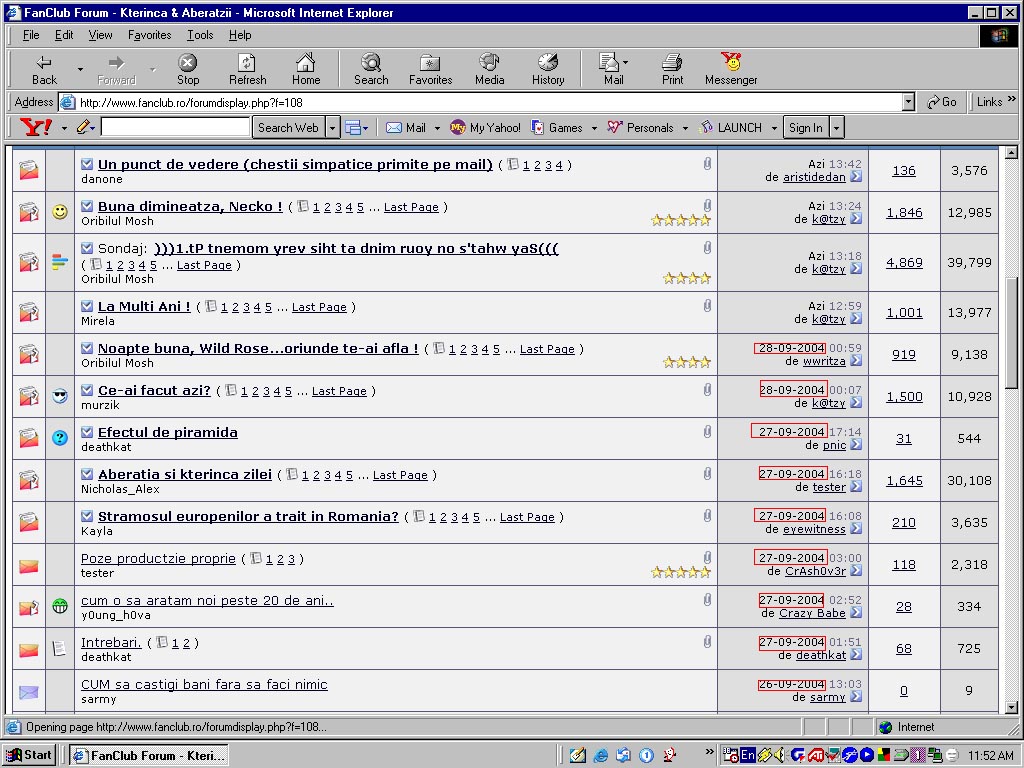Toggle checkbox icon before La Multi Ani

[x=87, y=306]
